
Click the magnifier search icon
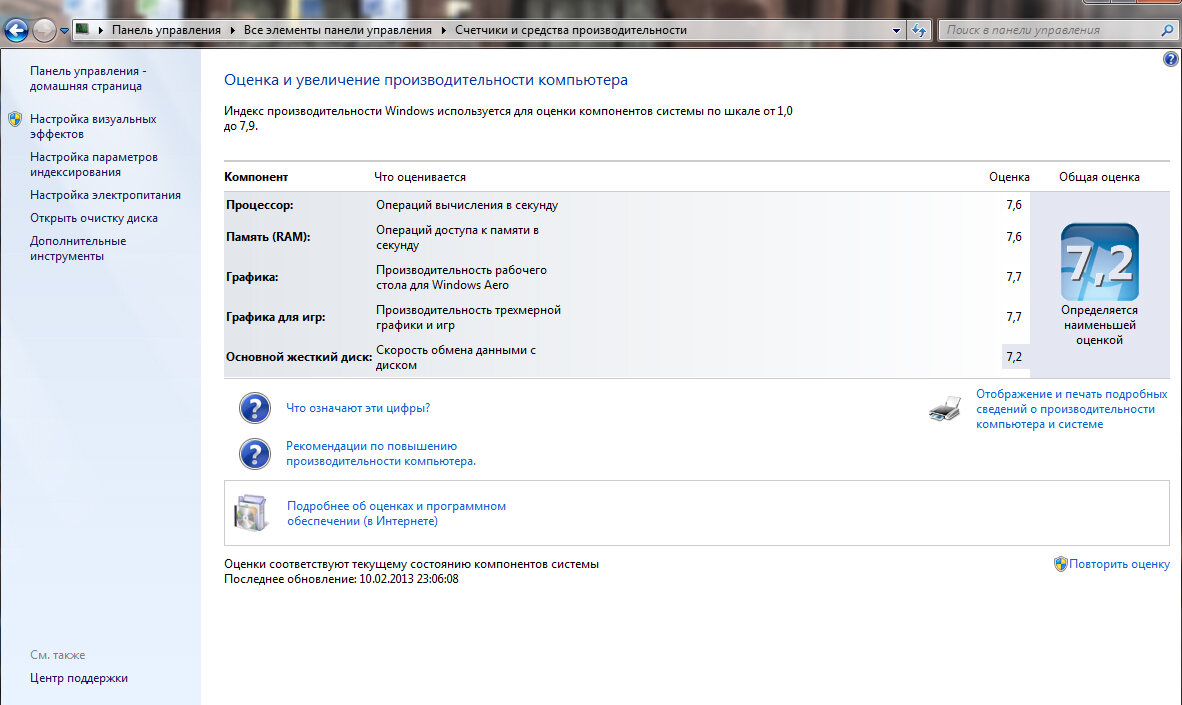click(x=1168, y=30)
